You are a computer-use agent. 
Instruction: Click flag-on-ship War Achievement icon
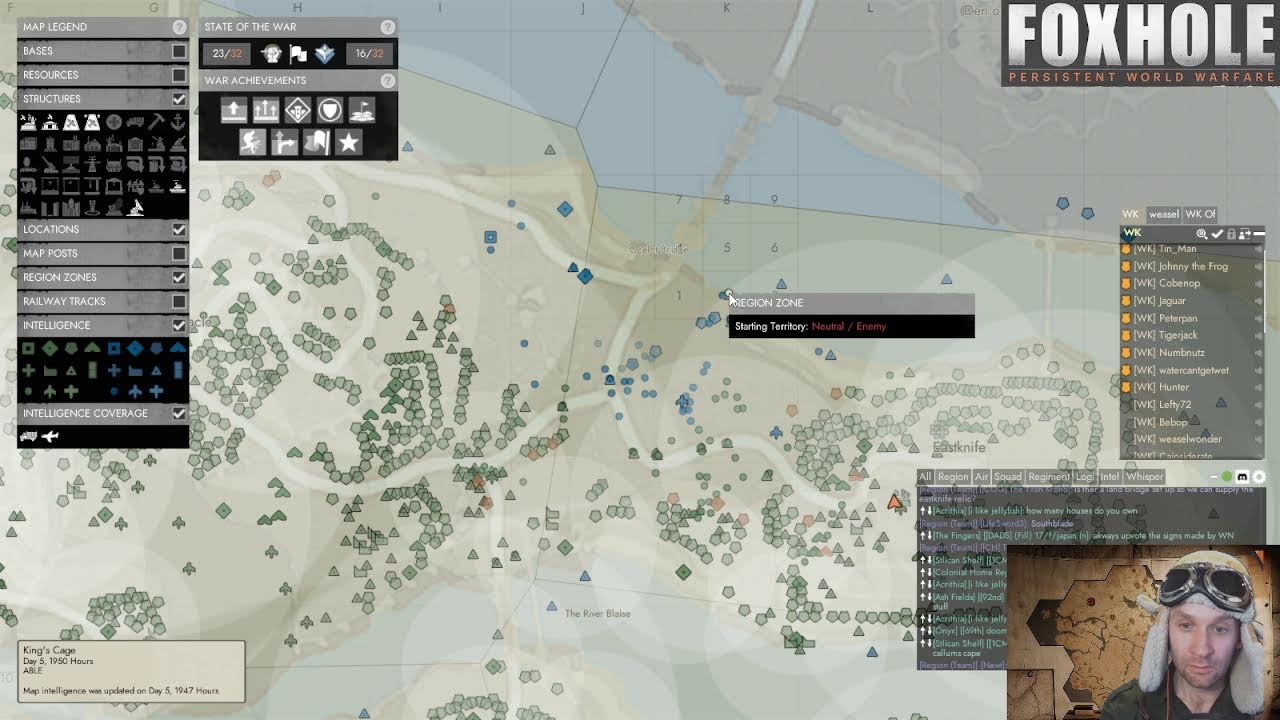[x=362, y=110]
